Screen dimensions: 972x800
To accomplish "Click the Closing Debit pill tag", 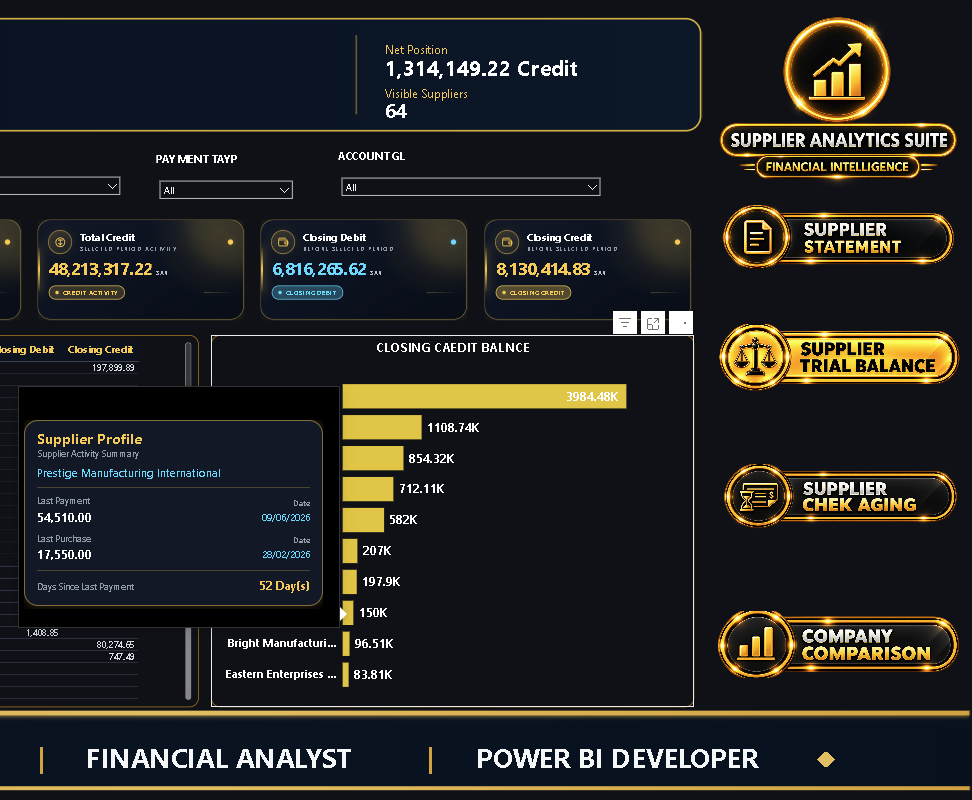I will 307,292.
